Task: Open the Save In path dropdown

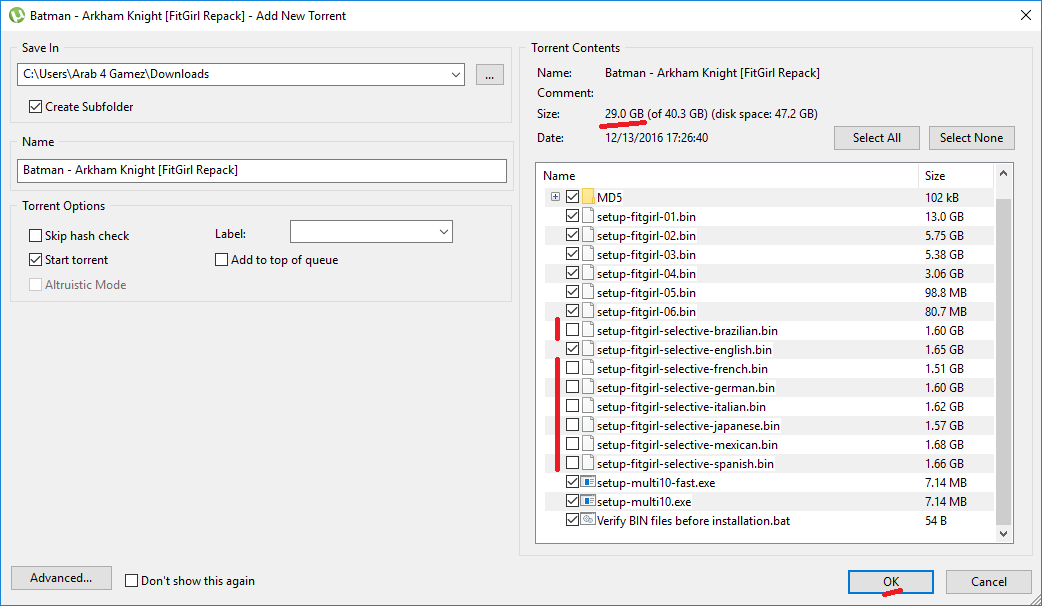Action: click(456, 74)
